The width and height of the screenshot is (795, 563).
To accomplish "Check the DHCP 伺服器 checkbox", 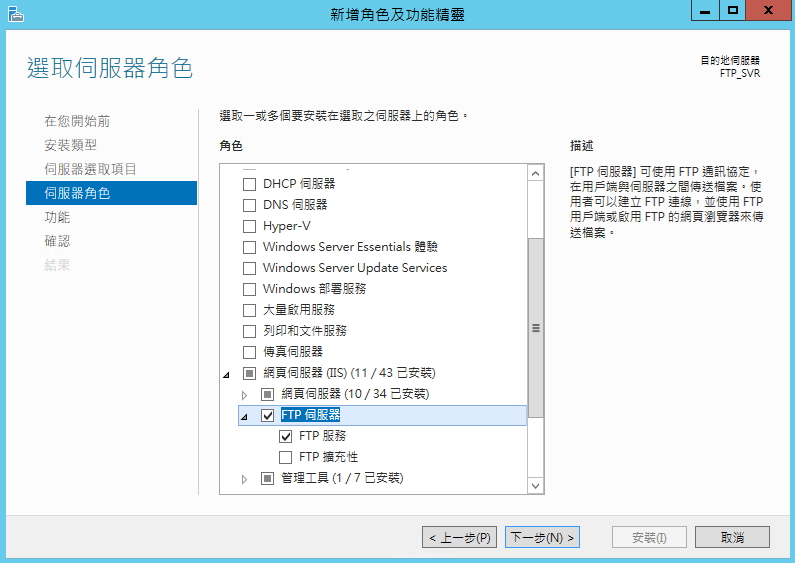I will click(249, 184).
